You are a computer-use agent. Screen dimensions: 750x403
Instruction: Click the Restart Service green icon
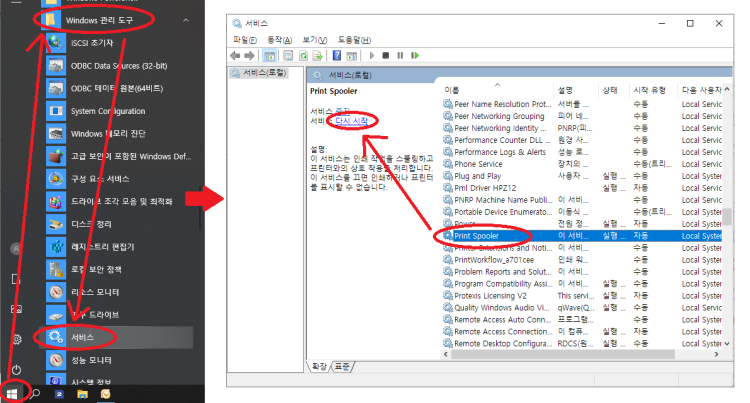pyautogui.click(x=415, y=56)
